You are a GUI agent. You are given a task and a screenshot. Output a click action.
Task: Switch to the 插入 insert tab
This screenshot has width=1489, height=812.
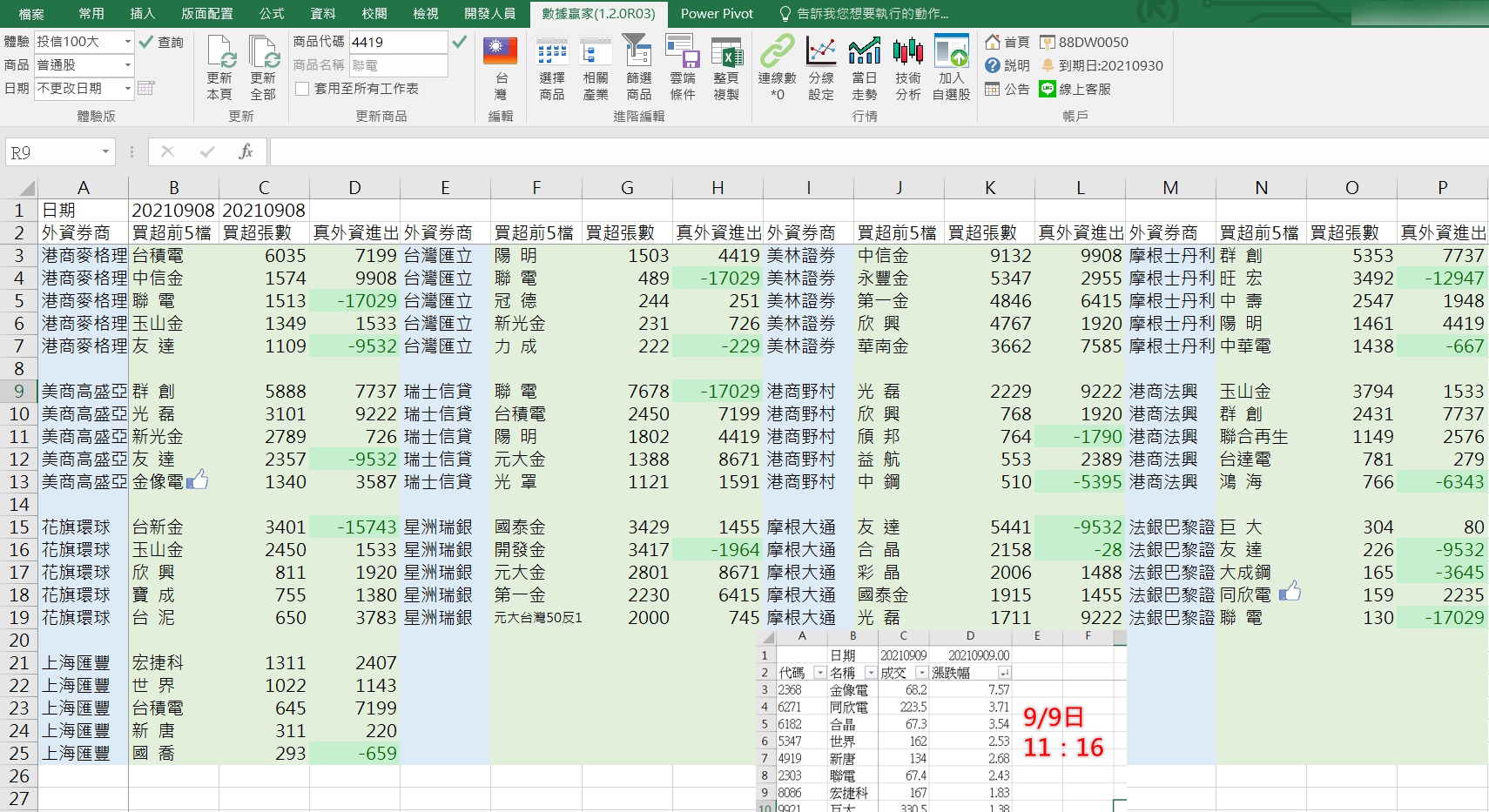(142, 14)
